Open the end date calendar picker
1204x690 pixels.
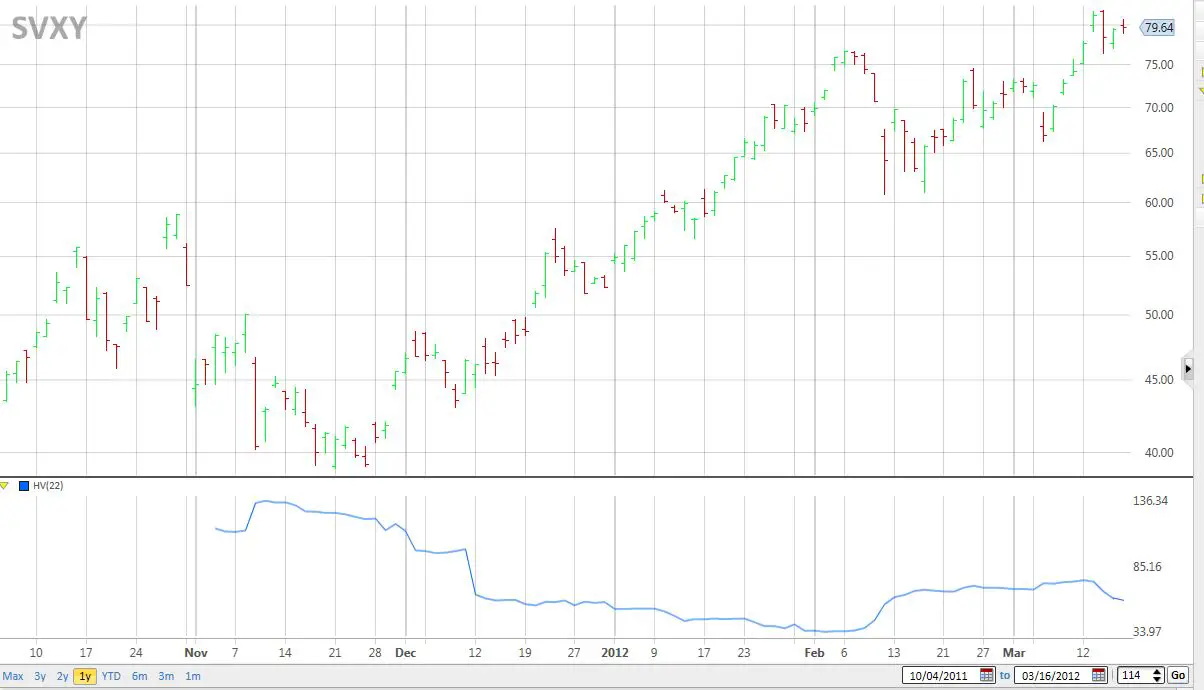pyautogui.click(x=1099, y=675)
